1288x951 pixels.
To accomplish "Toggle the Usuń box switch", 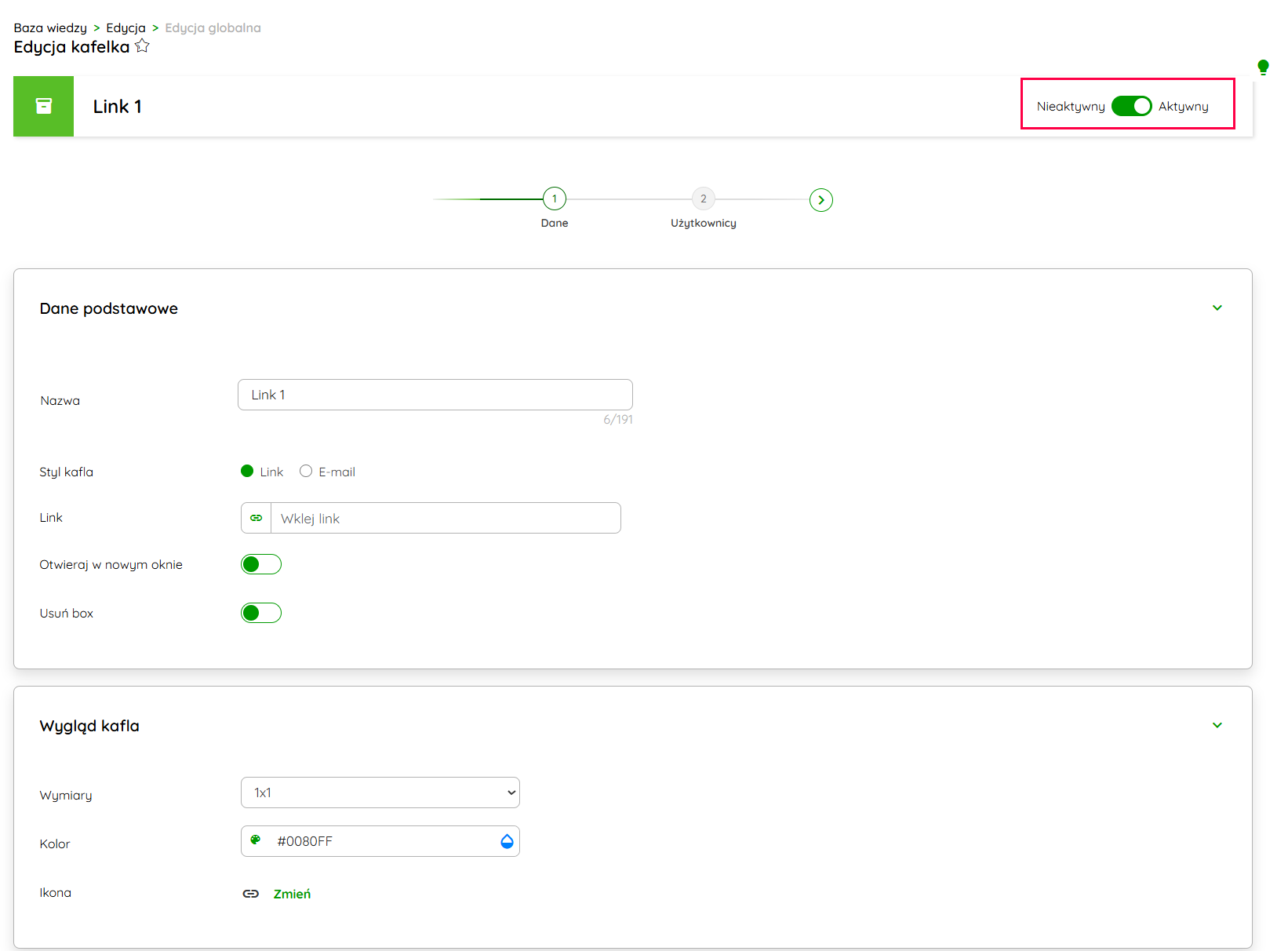I will click(261, 613).
